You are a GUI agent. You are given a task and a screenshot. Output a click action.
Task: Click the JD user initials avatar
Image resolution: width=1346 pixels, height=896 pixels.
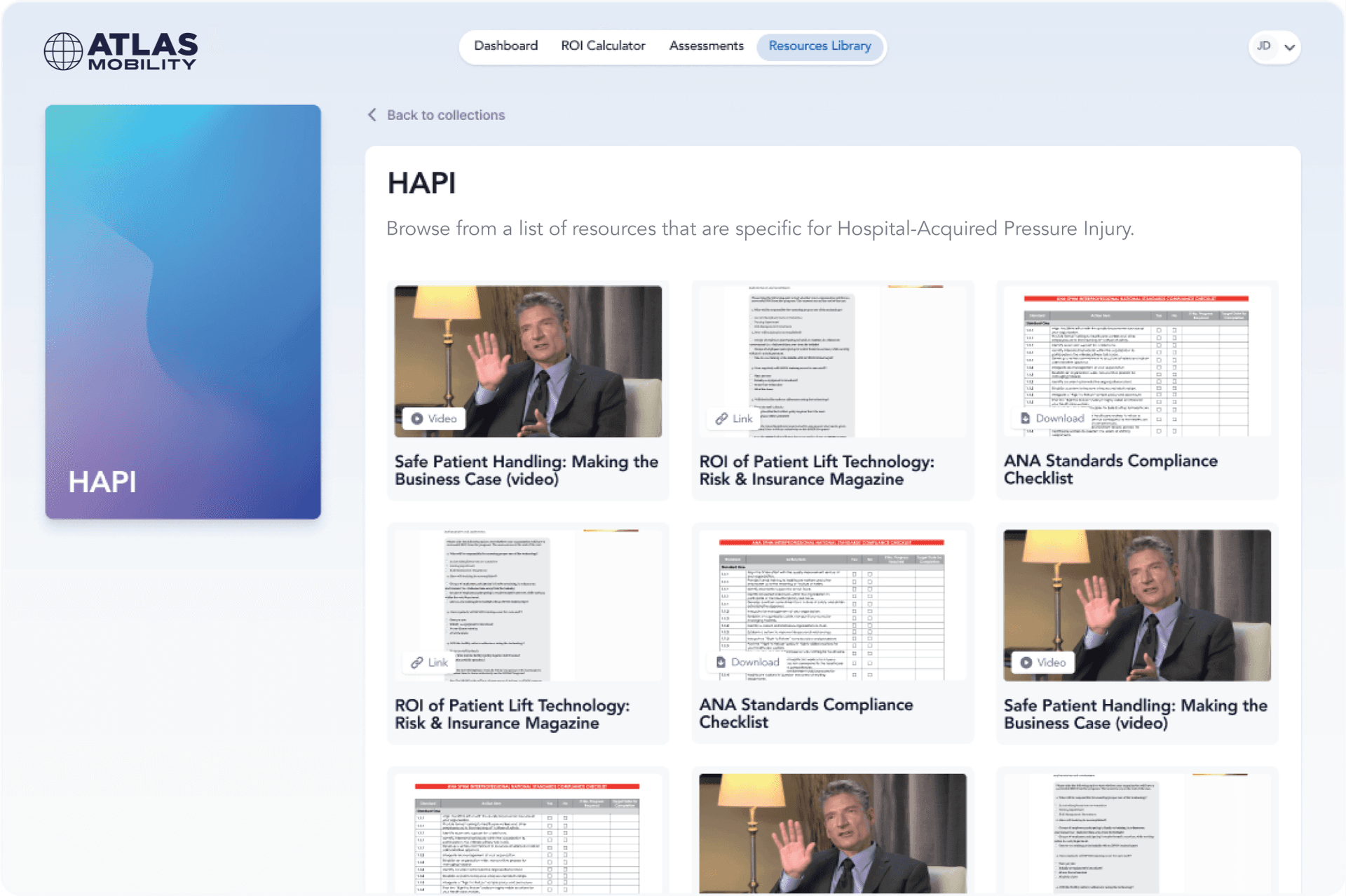[x=1264, y=46]
